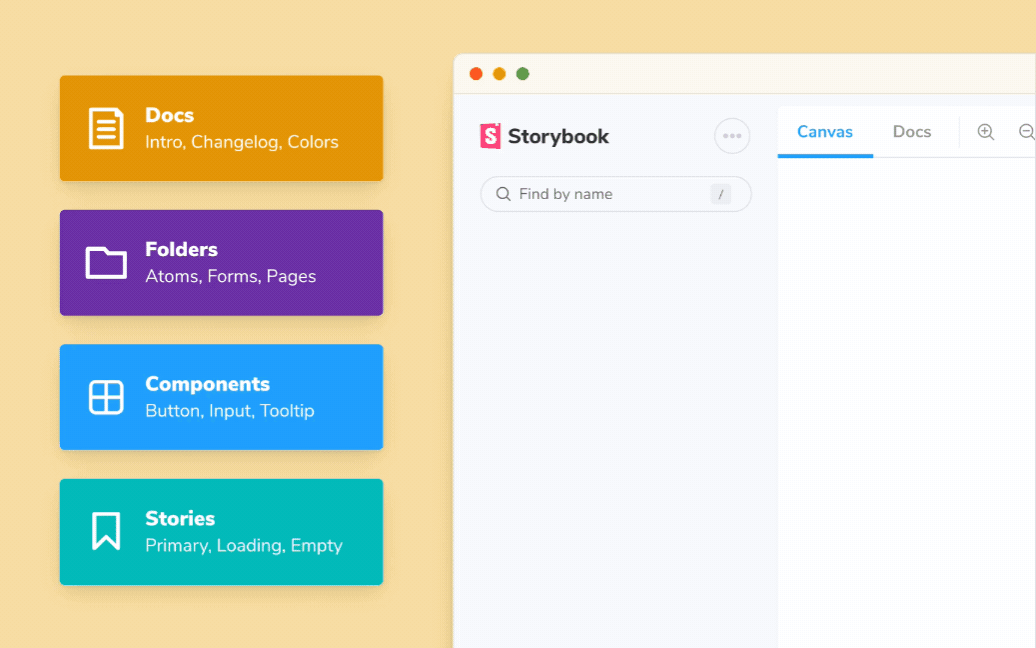The width and height of the screenshot is (1036, 648).
Task: Select the blue Components card
Action: click(221, 396)
